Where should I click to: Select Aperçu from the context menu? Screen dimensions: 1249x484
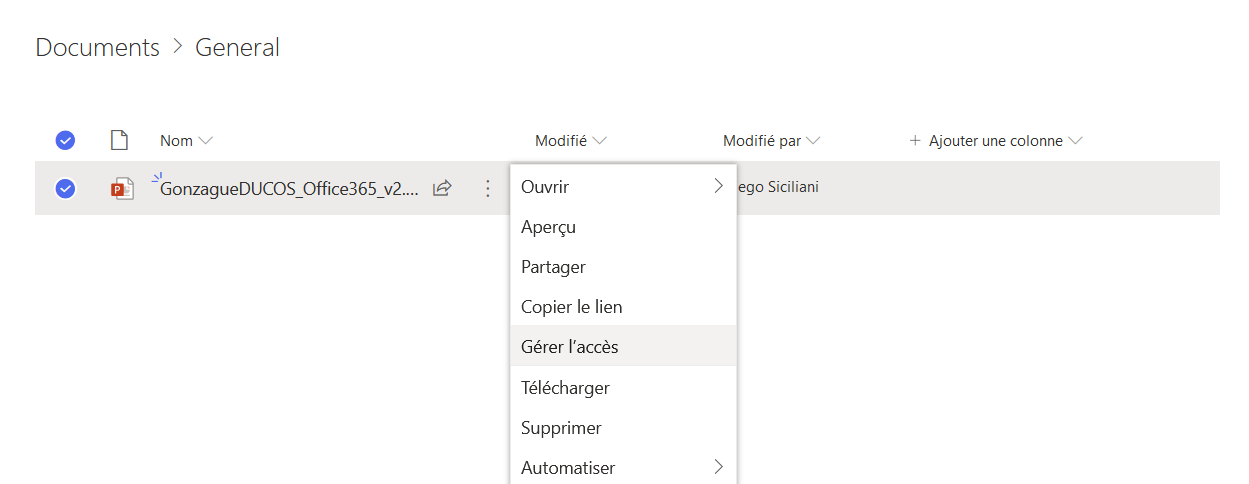[548, 227]
